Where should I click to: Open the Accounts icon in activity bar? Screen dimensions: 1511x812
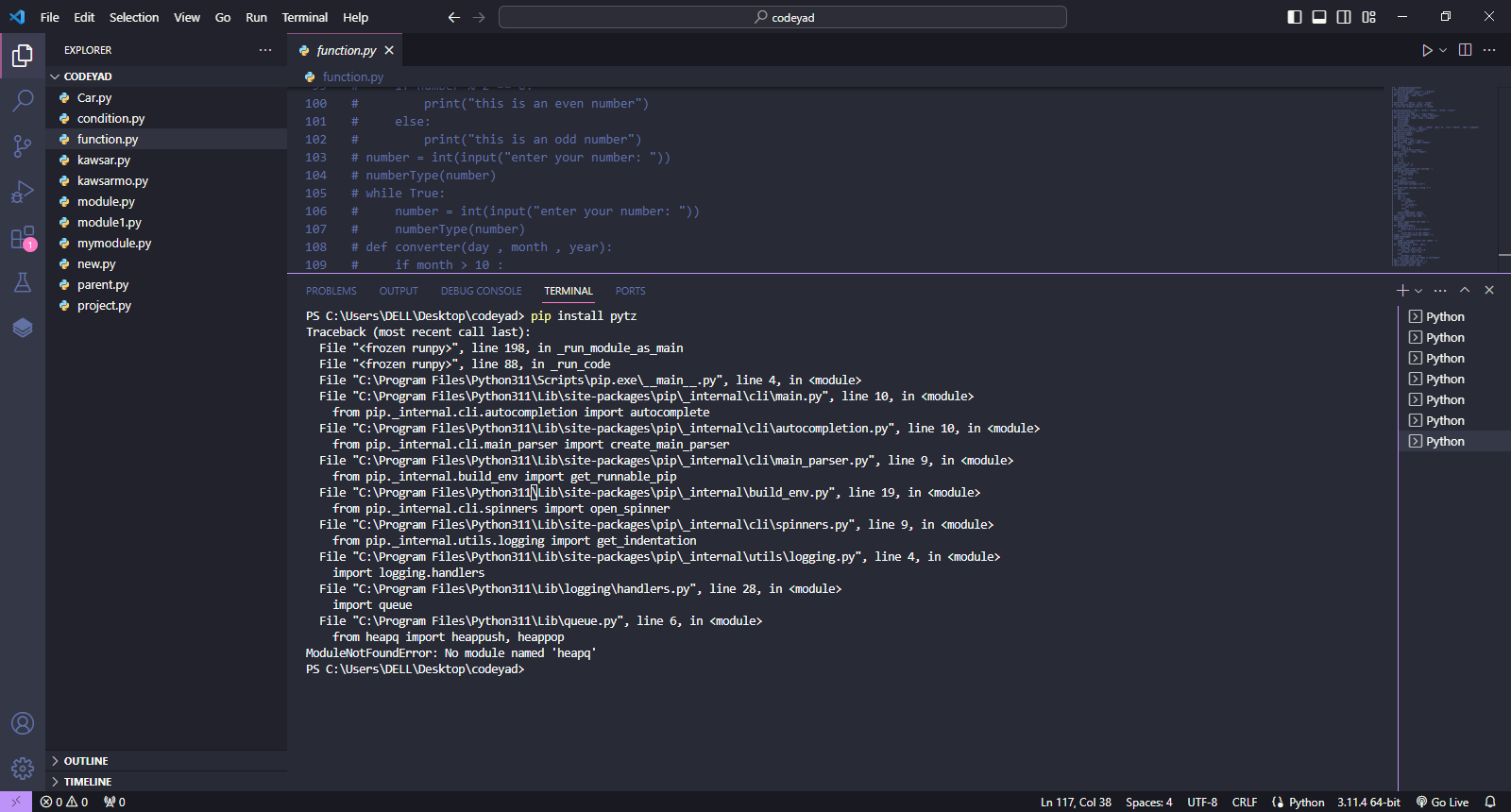click(23, 723)
